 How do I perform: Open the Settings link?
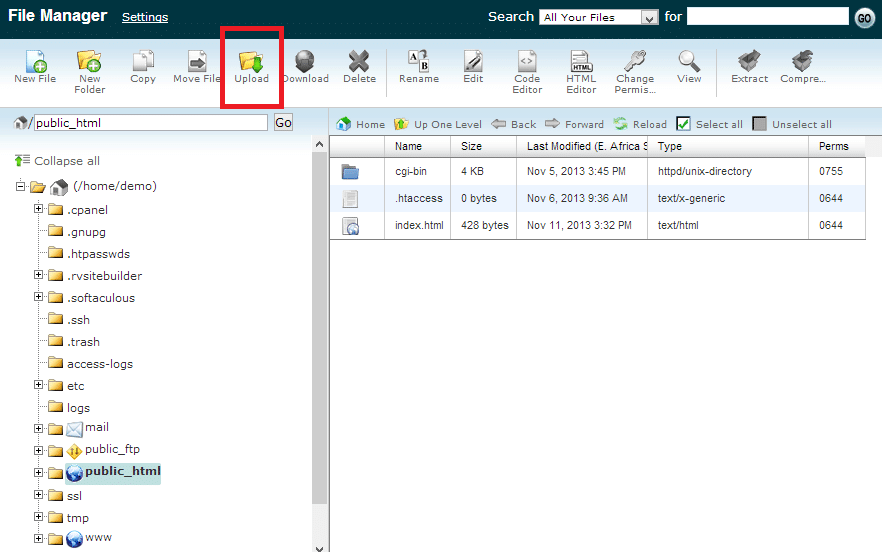tap(145, 17)
